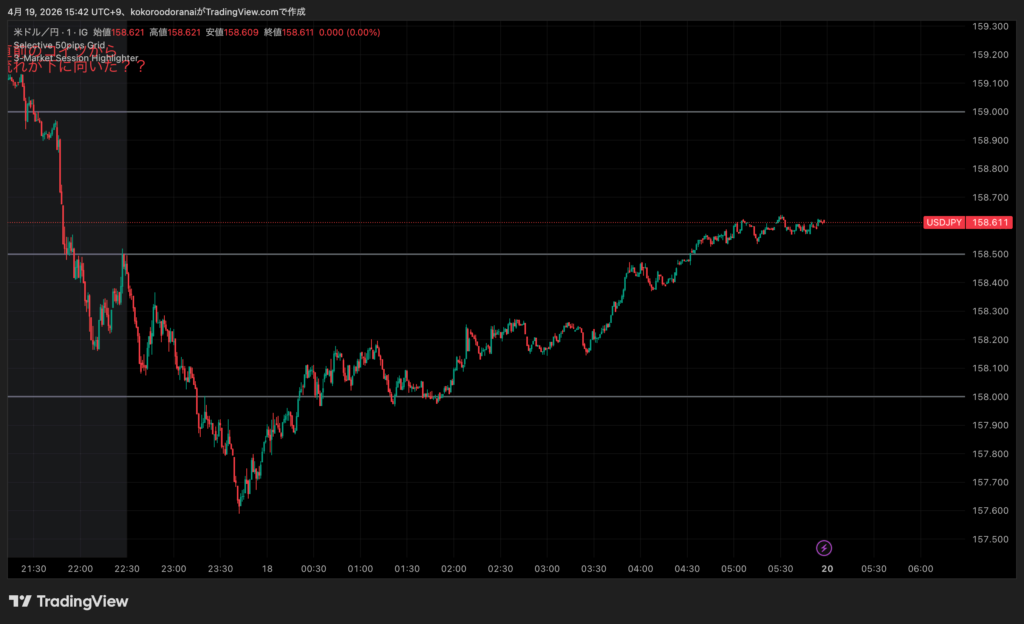Select the Selective 50pips Grid indicator label
Image resolution: width=1024 pixels, height=624 pixels.
[59, 46]
